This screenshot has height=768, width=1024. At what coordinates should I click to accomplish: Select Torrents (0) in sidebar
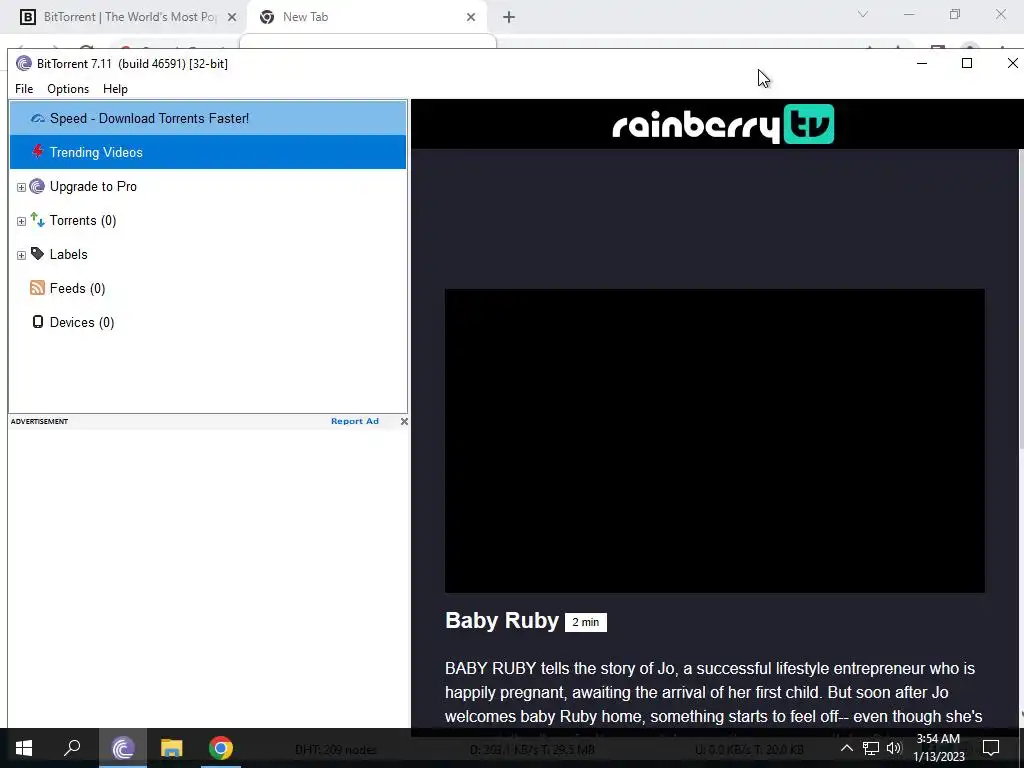coord(83,220)
